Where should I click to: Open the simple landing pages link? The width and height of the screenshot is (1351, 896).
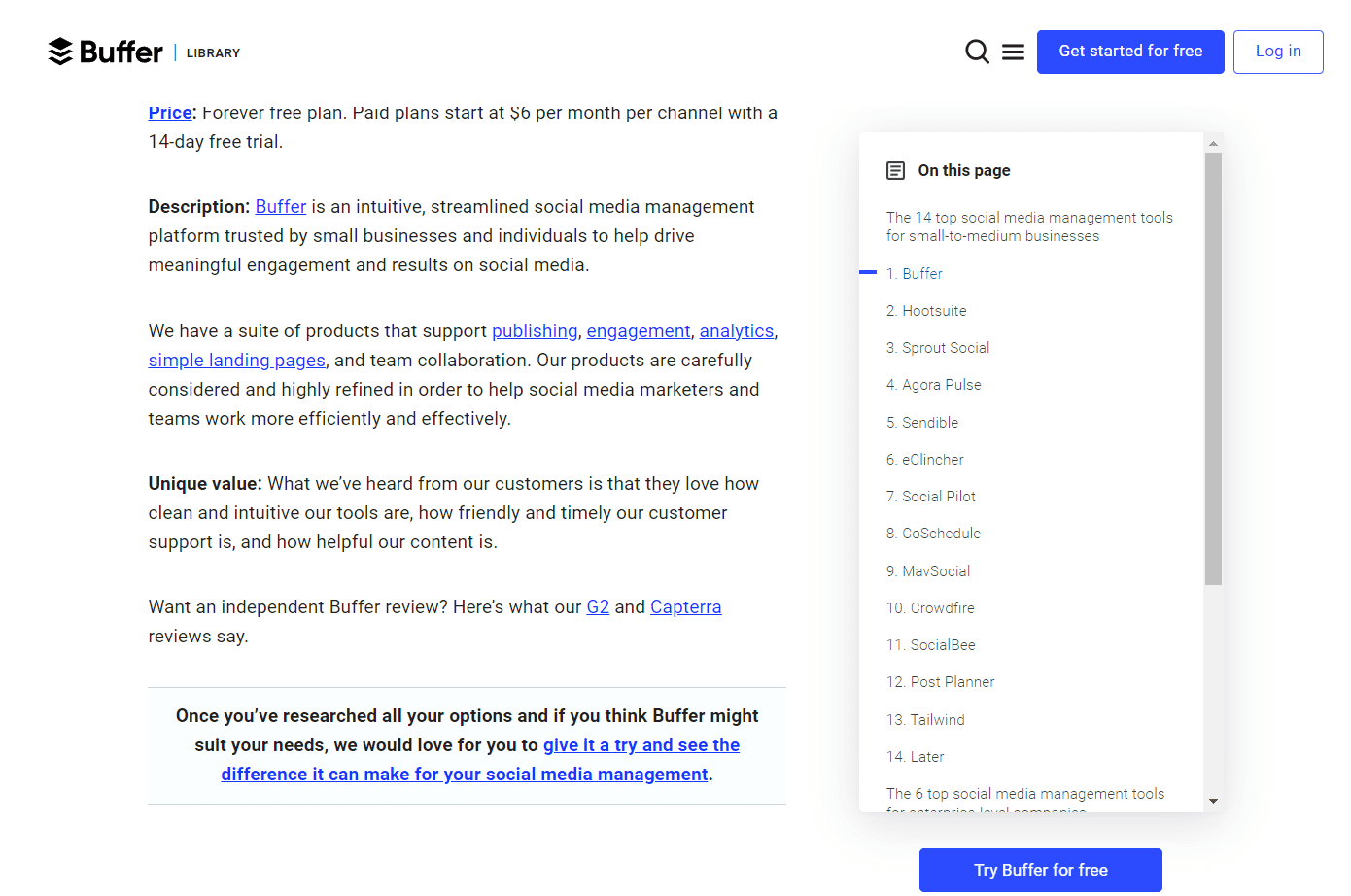[x=237, y=361]
